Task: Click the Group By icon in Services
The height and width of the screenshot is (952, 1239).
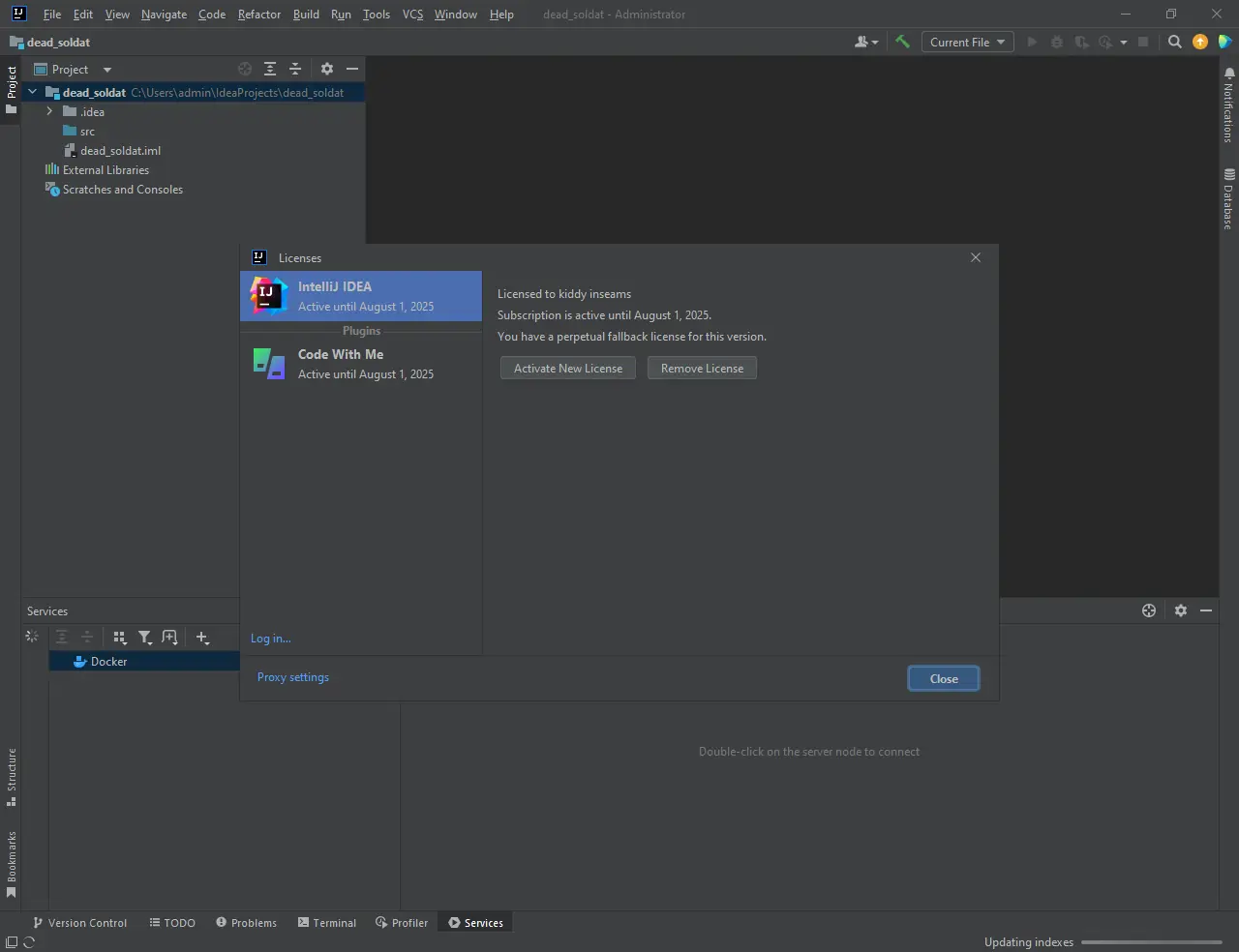Action: click(x=120, y=637)
